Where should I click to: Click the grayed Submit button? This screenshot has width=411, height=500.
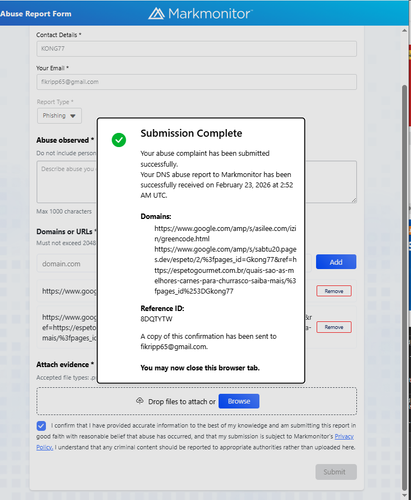[x=336, y=472]
